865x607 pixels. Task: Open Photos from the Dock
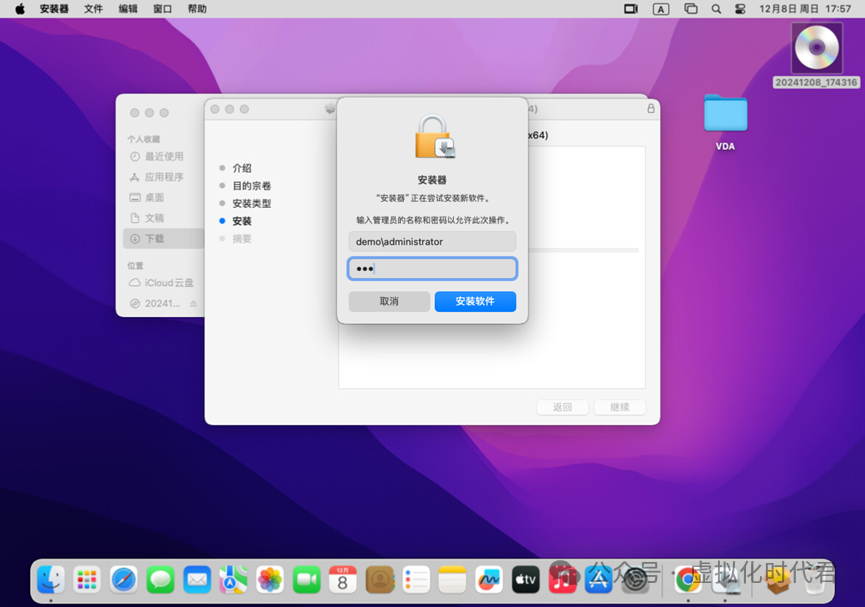pyautogui.click(x=270, y=579)
